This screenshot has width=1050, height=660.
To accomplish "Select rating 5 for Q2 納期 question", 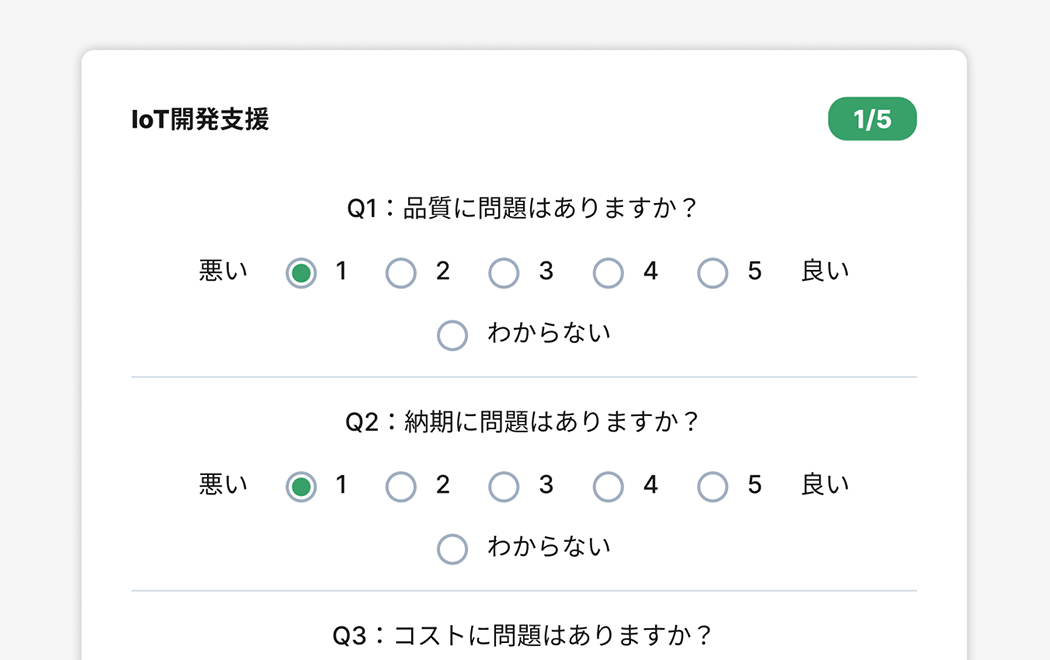I will point(713,487).
